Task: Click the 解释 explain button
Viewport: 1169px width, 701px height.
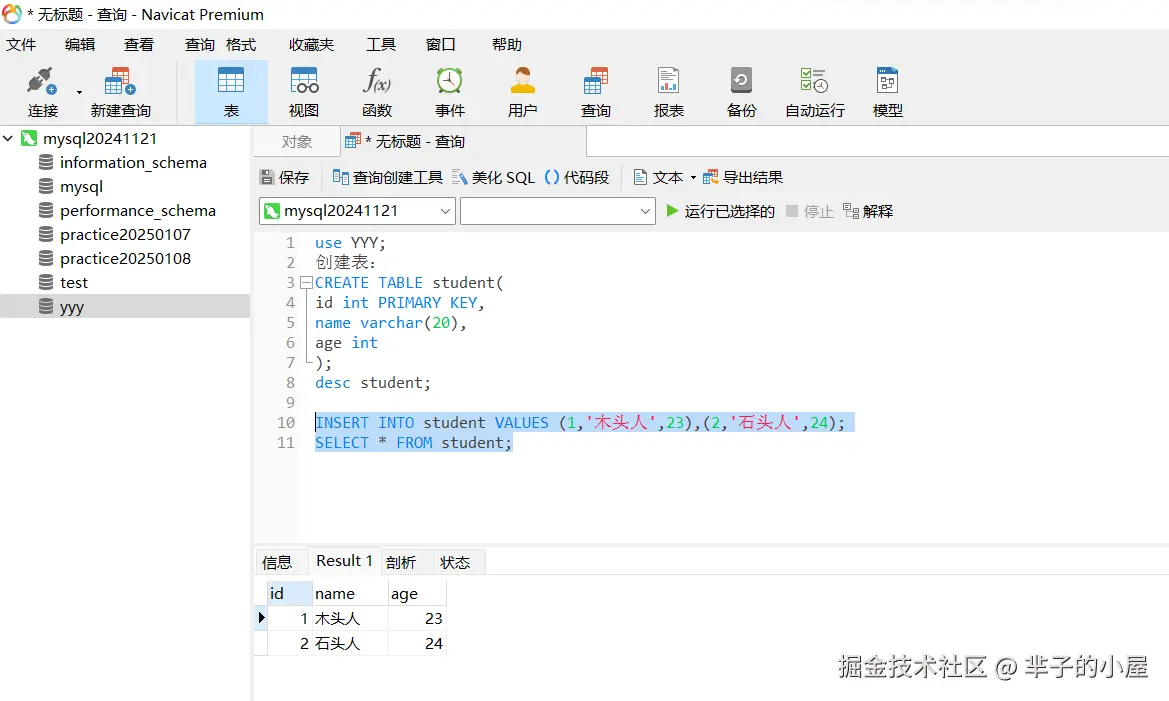Action: (x=868, y=211)
